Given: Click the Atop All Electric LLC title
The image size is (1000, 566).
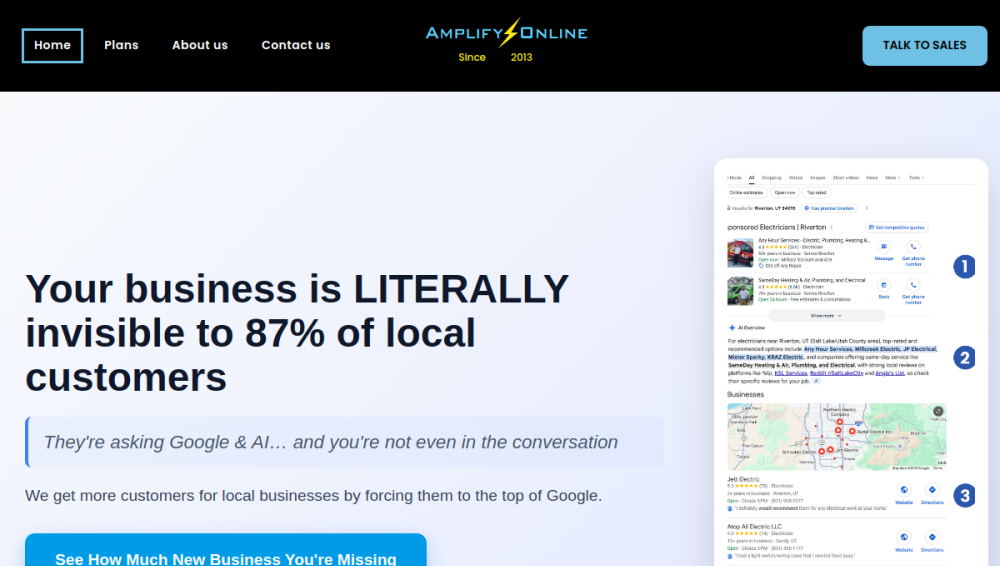Looking at the screenshot, I should point(754,527).
